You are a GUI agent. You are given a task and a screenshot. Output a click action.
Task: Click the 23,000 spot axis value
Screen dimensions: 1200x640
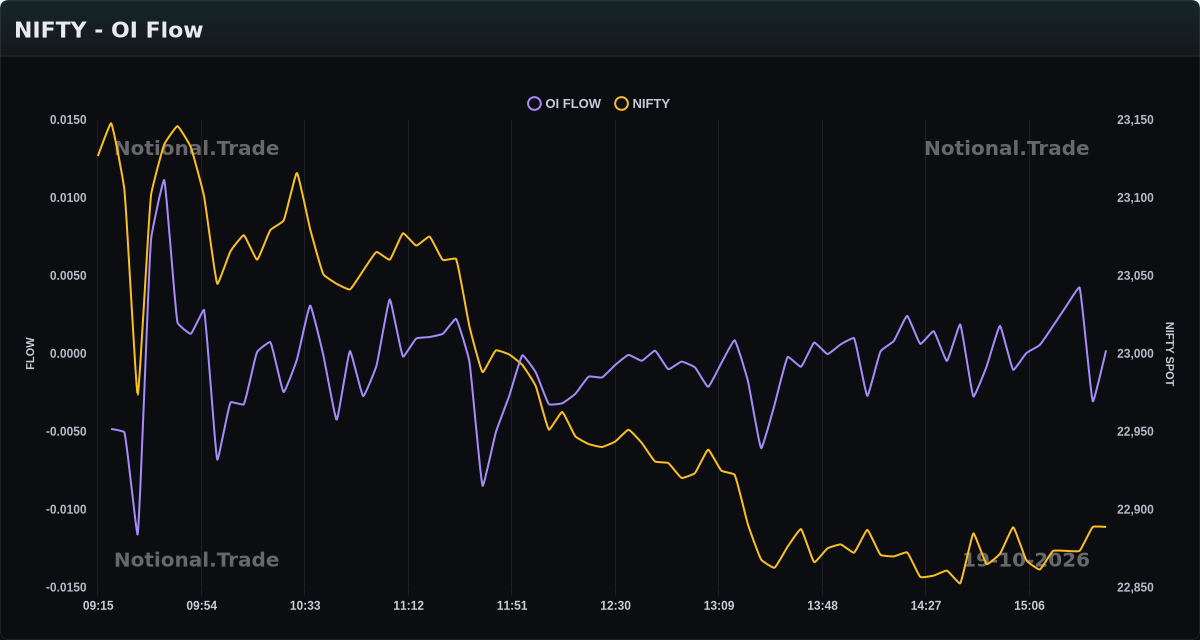pyautogui.click(x=1135, y=354)
